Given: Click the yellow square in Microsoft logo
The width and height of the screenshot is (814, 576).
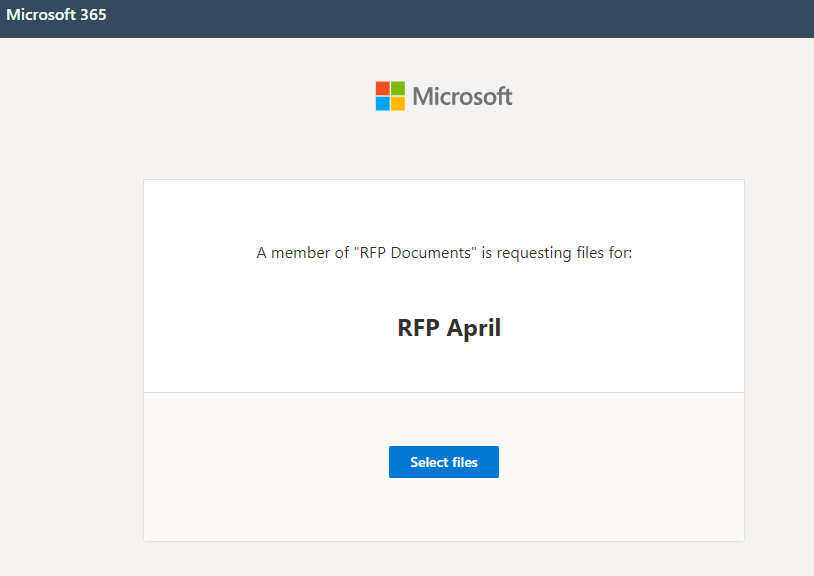Looking at the screenshot, I should point(398,103).
